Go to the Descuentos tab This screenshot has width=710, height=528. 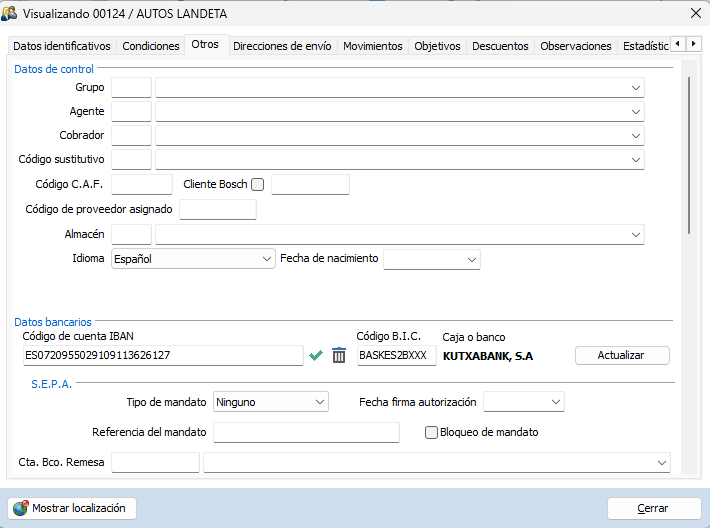(x=500, y=46)
